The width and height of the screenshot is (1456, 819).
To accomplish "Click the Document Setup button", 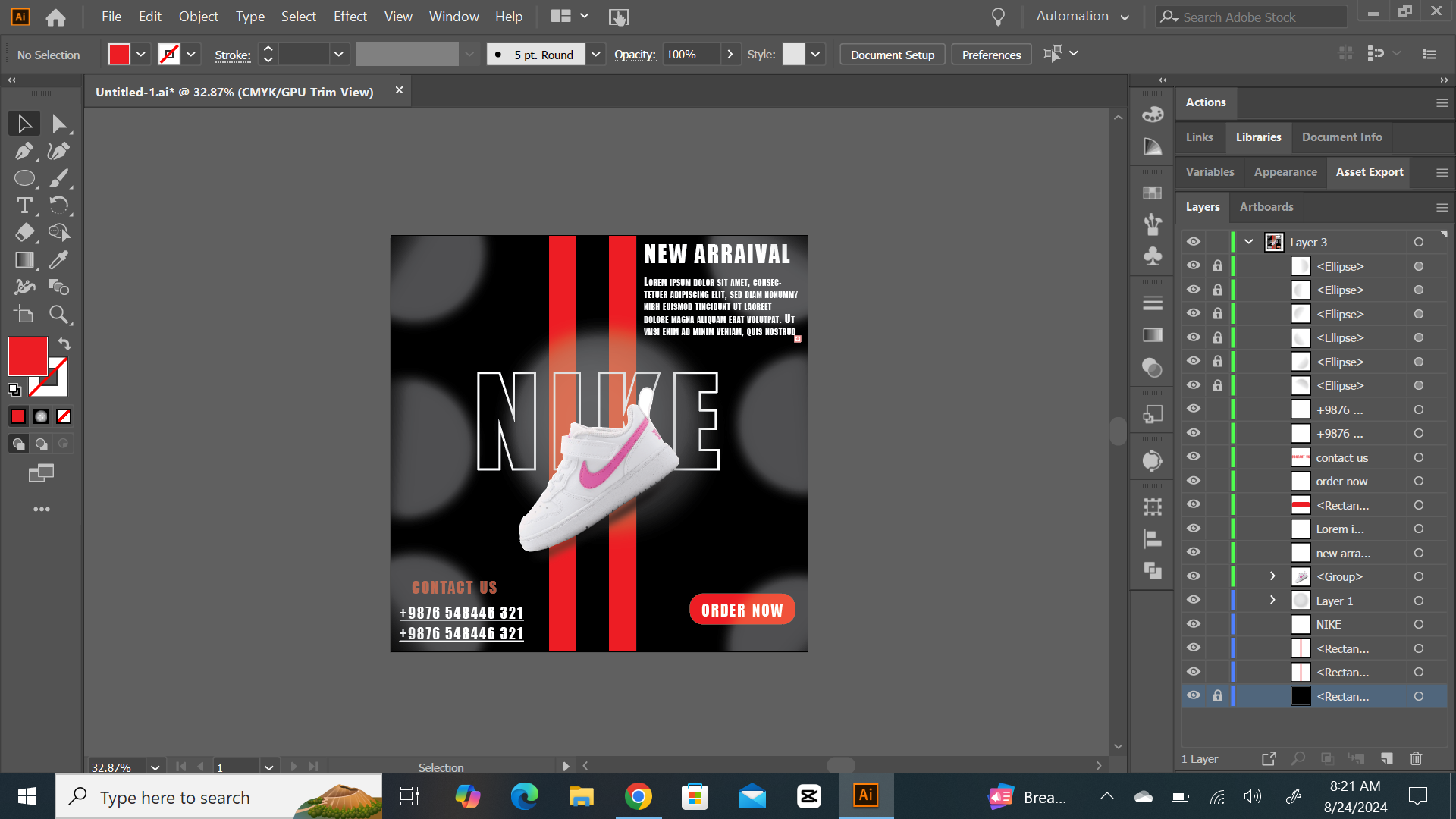I will (x=893, y=55).
